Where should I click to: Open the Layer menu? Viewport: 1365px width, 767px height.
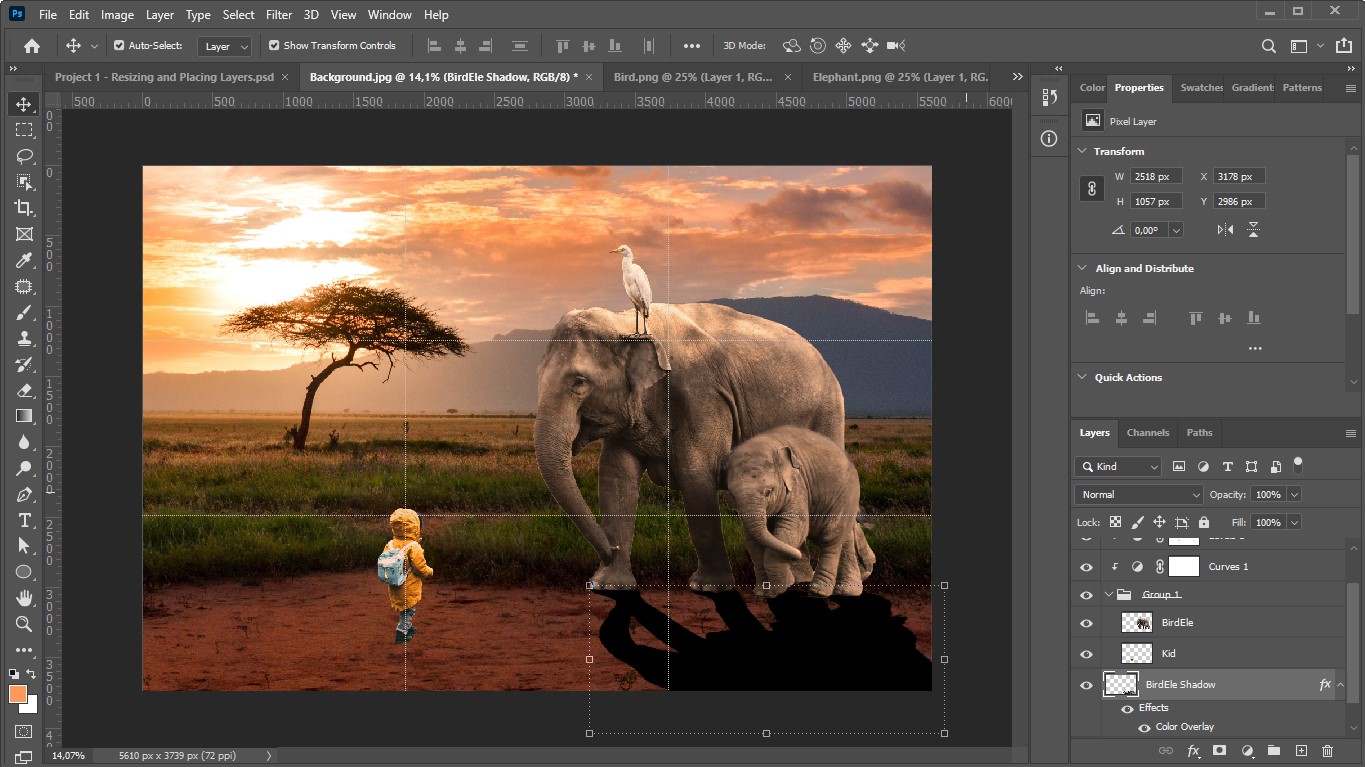(x=159, y=15)
